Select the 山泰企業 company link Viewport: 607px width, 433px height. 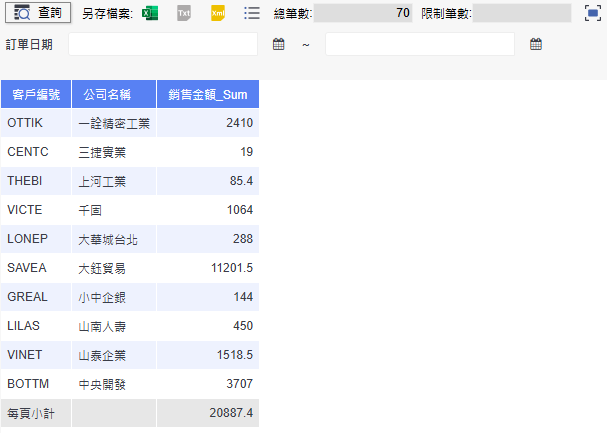102,355
